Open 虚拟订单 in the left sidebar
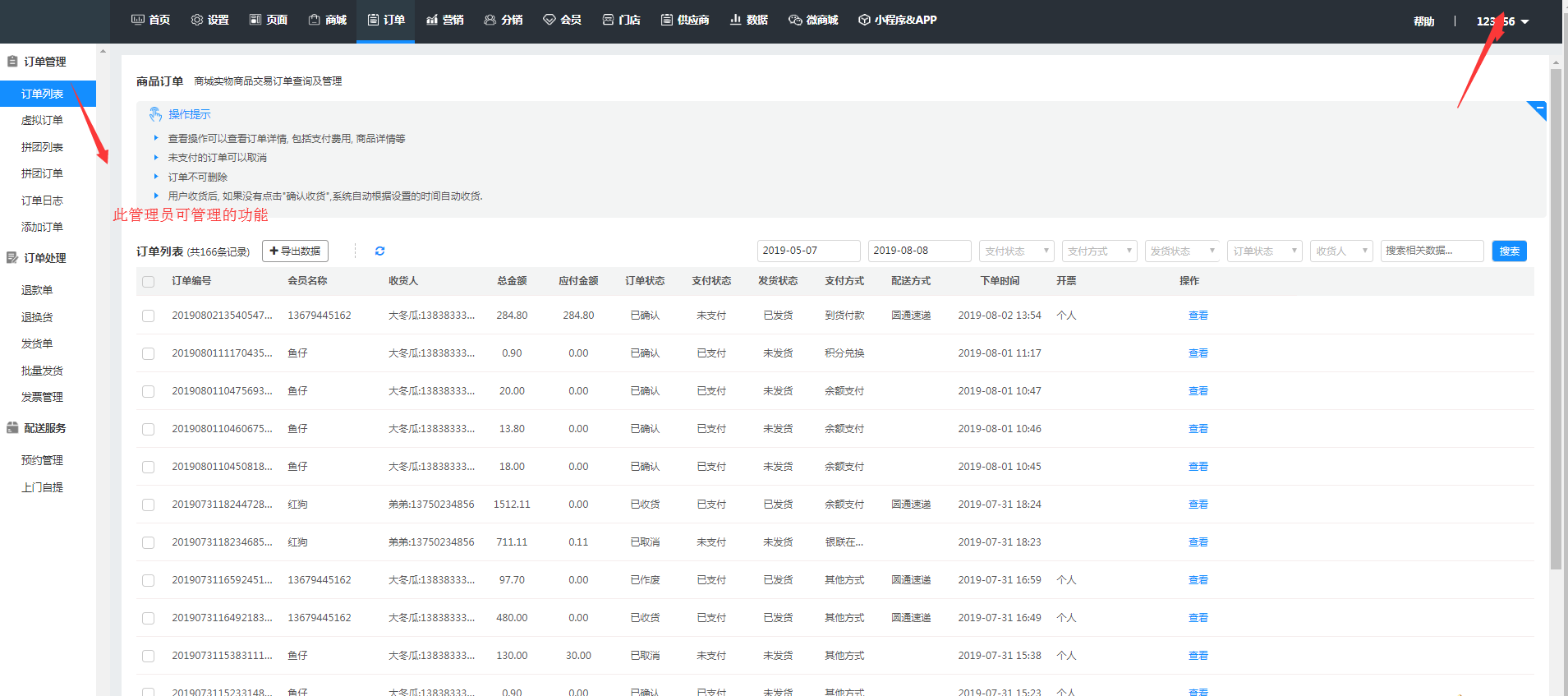The image size is (1568, 696). point(42,120)
